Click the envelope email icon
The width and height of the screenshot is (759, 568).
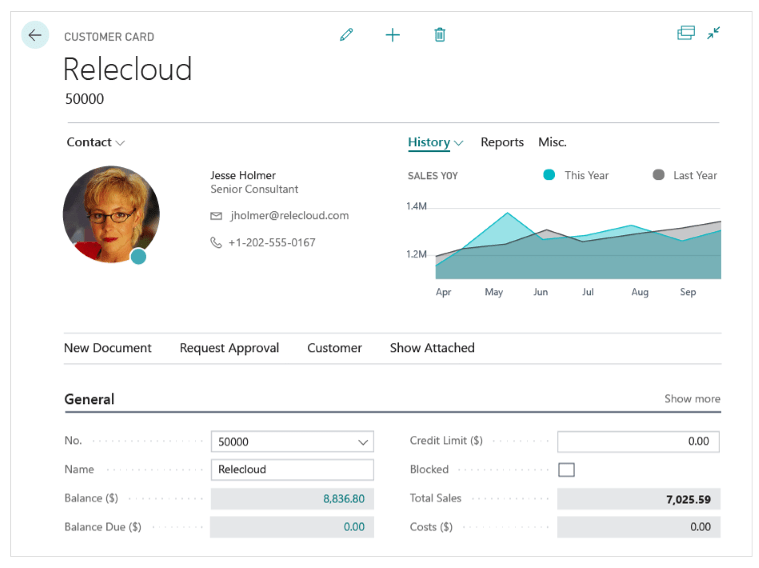point(216,216)
